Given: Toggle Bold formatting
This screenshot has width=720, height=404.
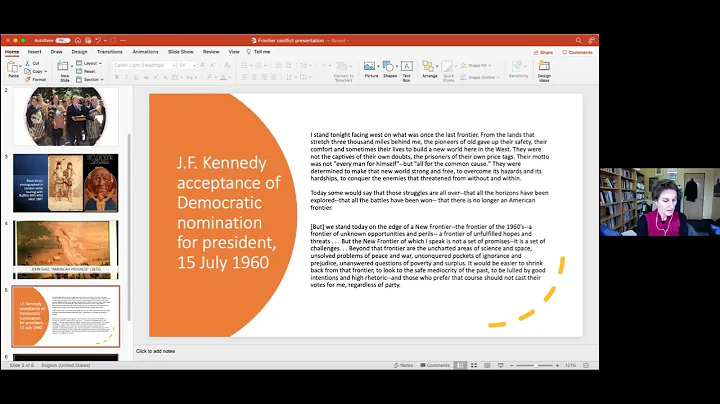Looking at the screenshot, I should point(117,77).
